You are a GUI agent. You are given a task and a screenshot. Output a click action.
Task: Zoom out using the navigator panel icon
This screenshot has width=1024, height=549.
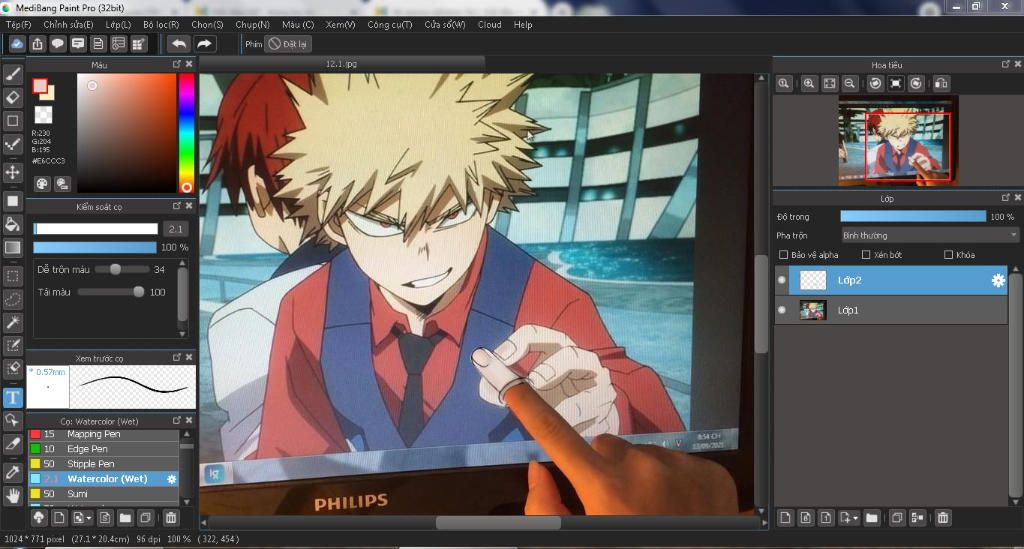coord(850,84)
